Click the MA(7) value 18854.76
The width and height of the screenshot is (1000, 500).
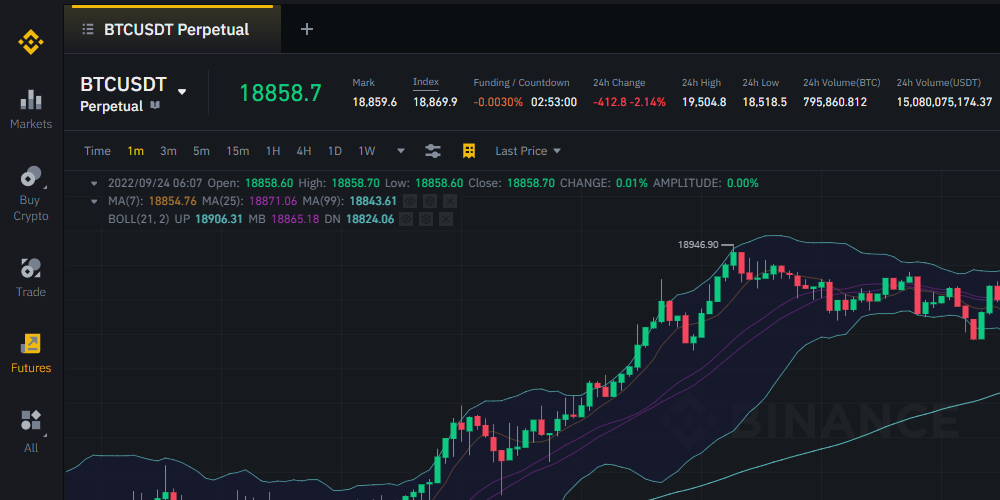click(x=173, y=202)
